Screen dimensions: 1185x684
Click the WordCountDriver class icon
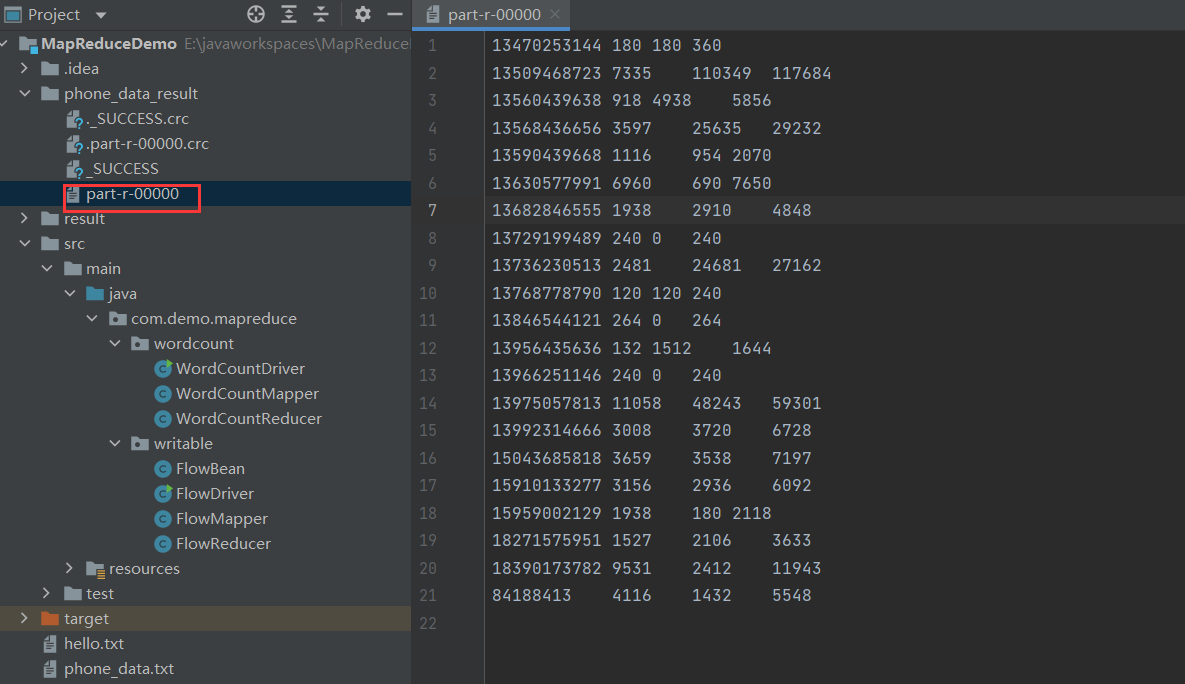click(x=162, y=369)
